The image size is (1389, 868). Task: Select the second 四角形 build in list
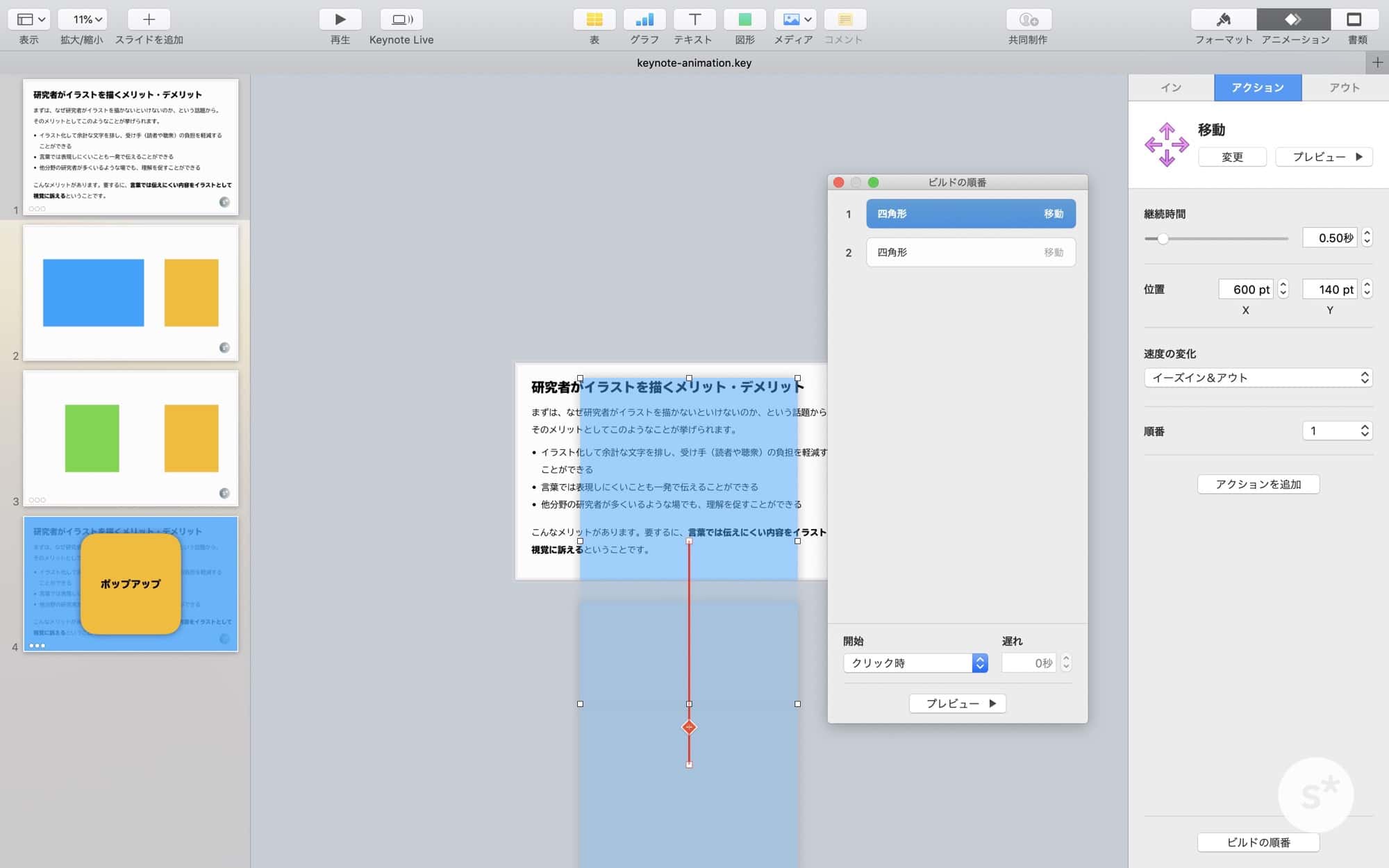tap(970, 253)
